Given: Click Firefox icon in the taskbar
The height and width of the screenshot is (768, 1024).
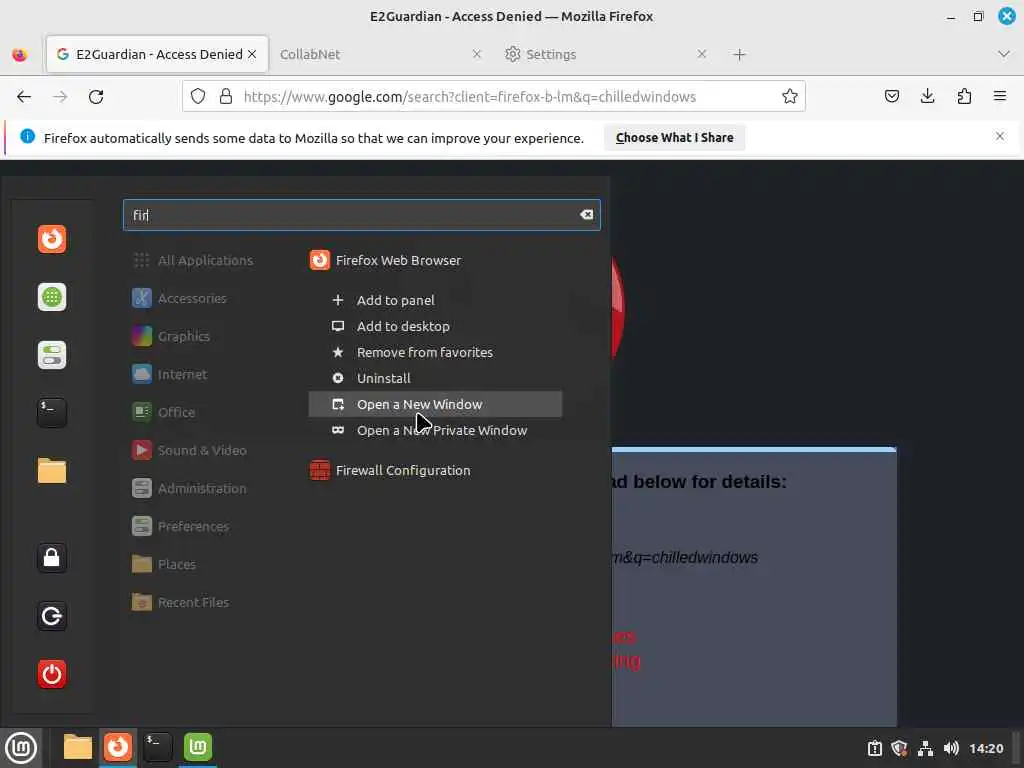Looking at the screenshot, I should (x=118, y=747).
